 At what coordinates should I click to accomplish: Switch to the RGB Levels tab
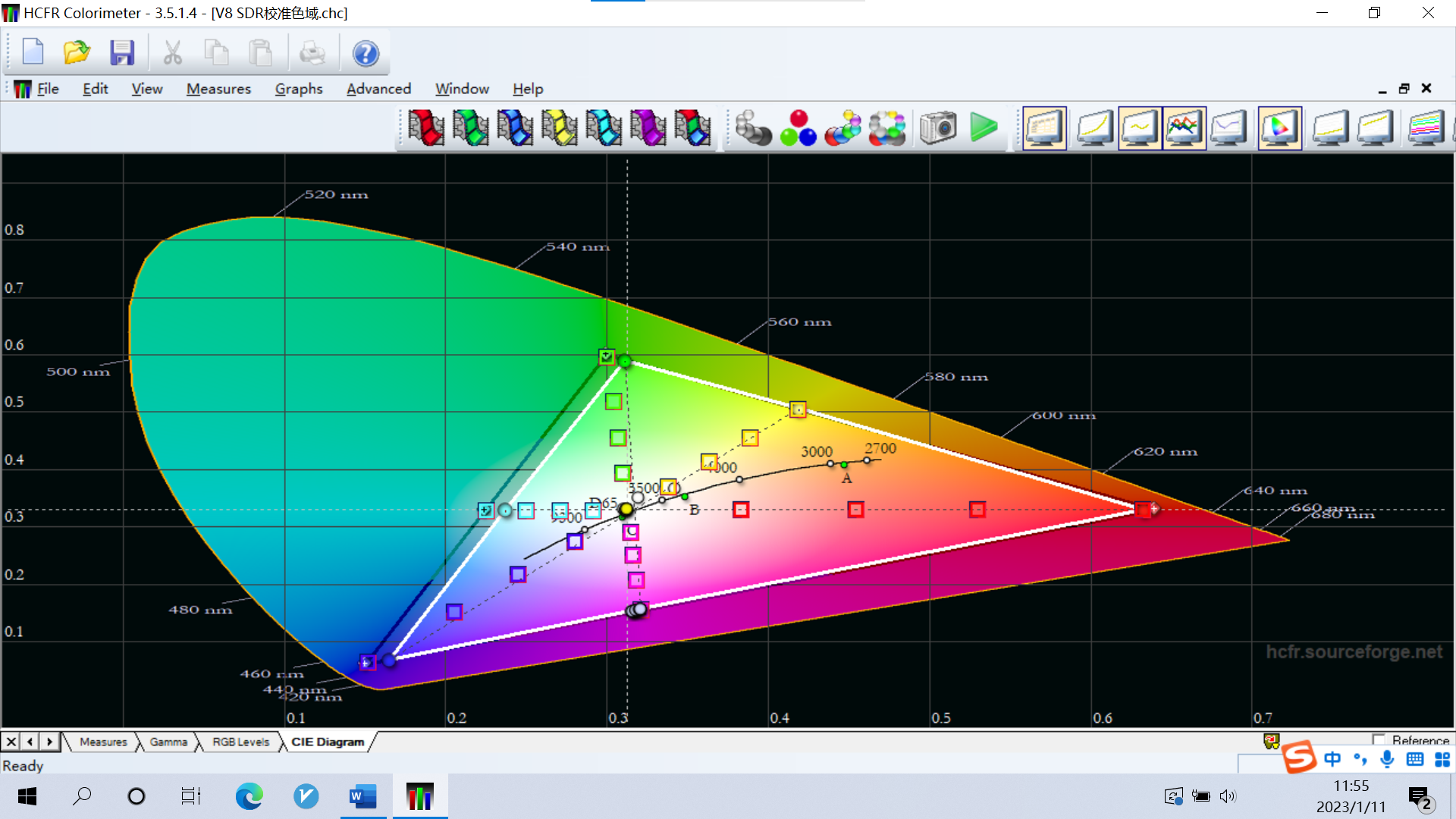[x=240, y=742]
